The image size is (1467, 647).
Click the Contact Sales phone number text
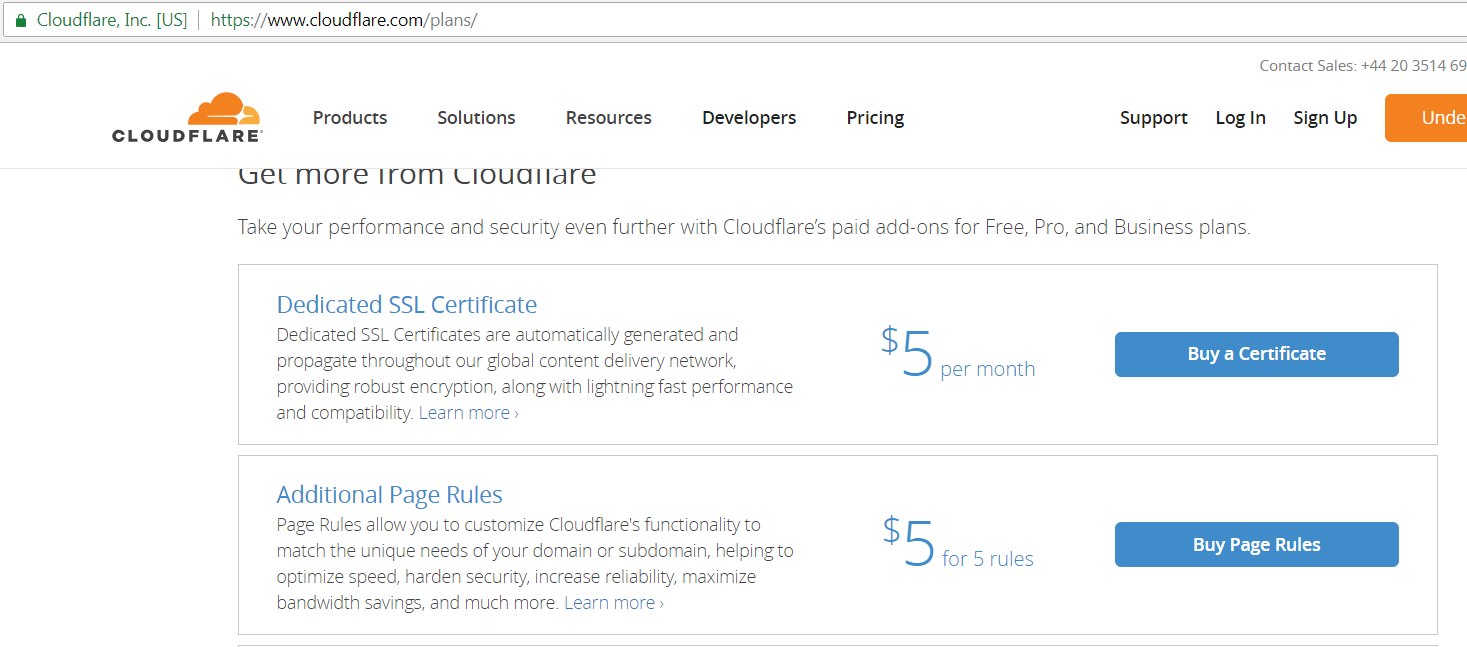click(x=1363, y=66)
